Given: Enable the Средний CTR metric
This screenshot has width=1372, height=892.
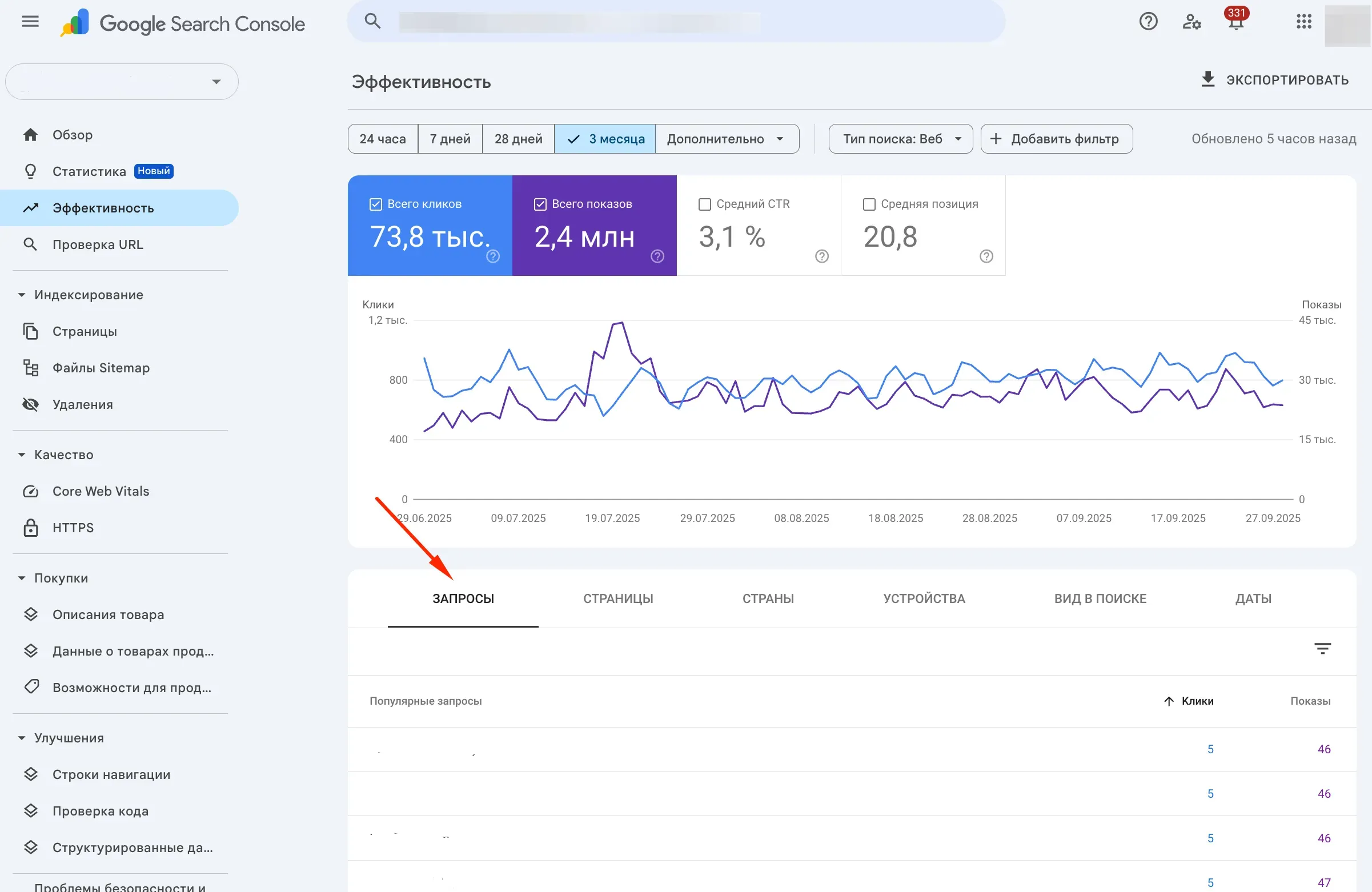Looking at the screenshot, I should 704,204.
